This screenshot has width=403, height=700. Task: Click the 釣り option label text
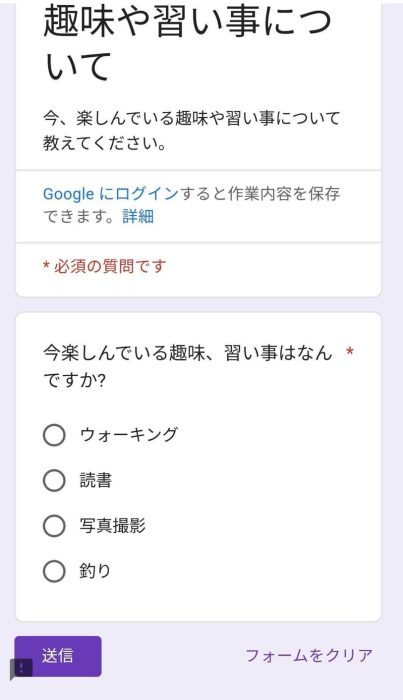click(95, 571)
